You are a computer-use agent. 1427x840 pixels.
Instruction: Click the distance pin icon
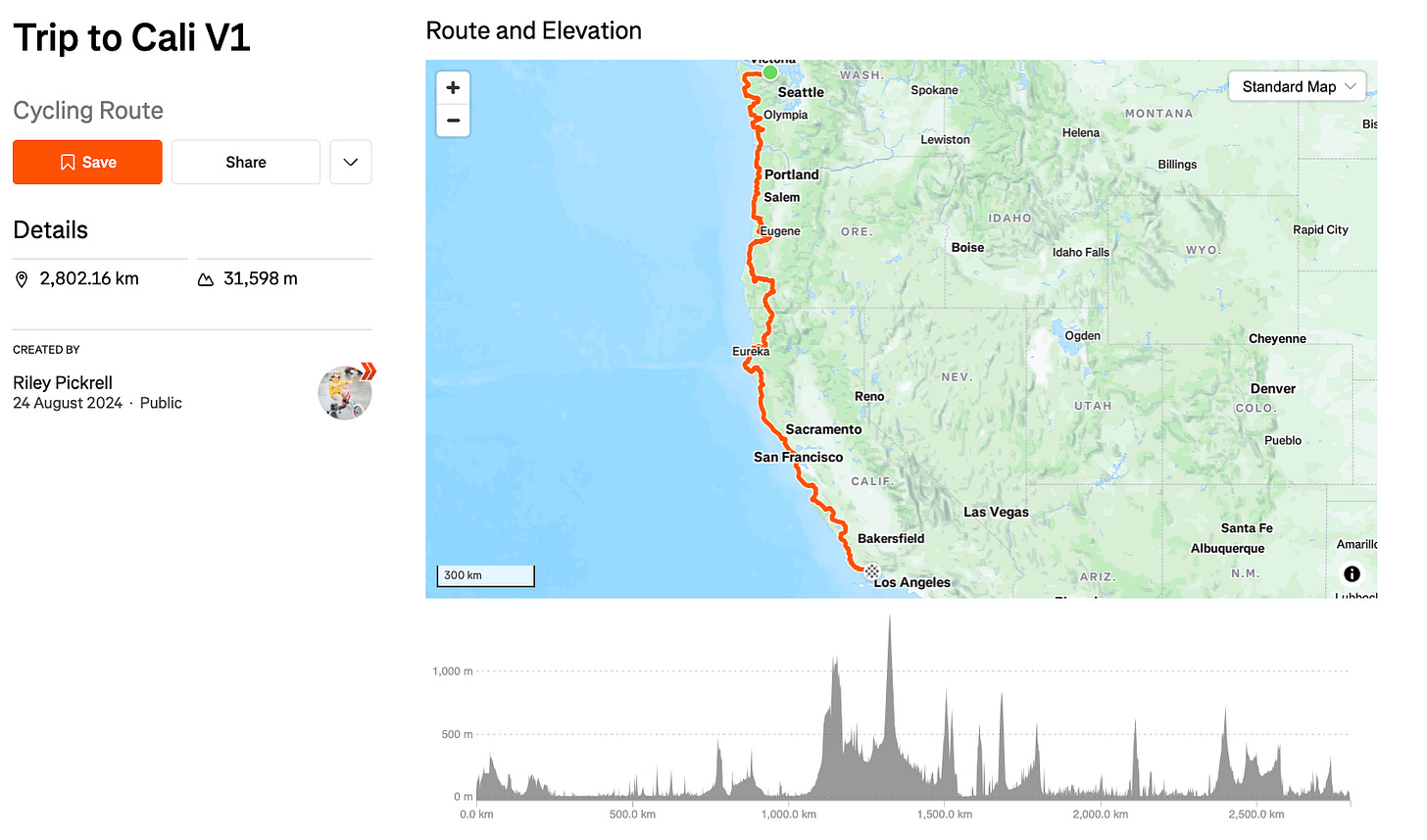point(22,279)
